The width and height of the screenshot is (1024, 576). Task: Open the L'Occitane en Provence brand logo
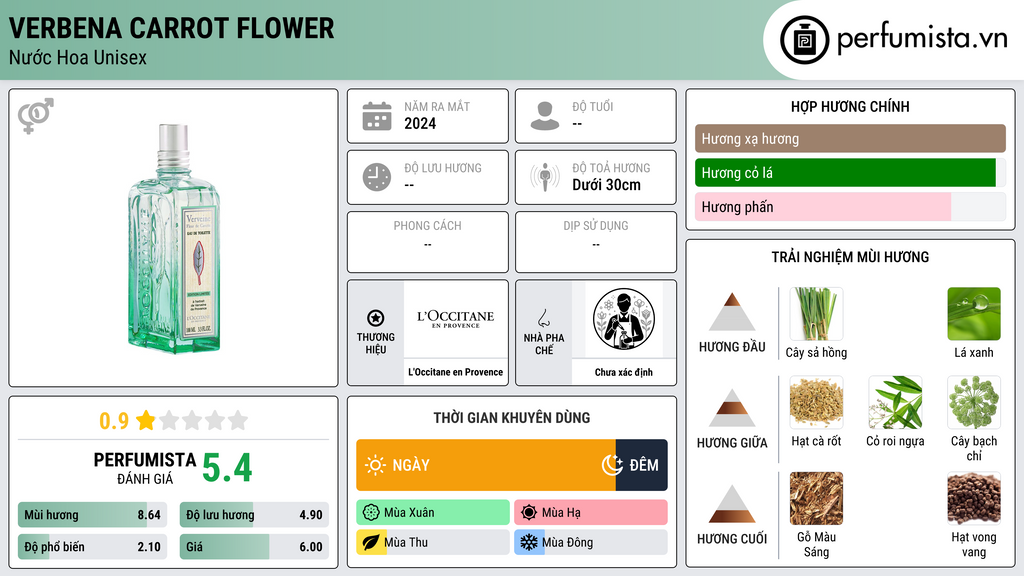(455, 319)
